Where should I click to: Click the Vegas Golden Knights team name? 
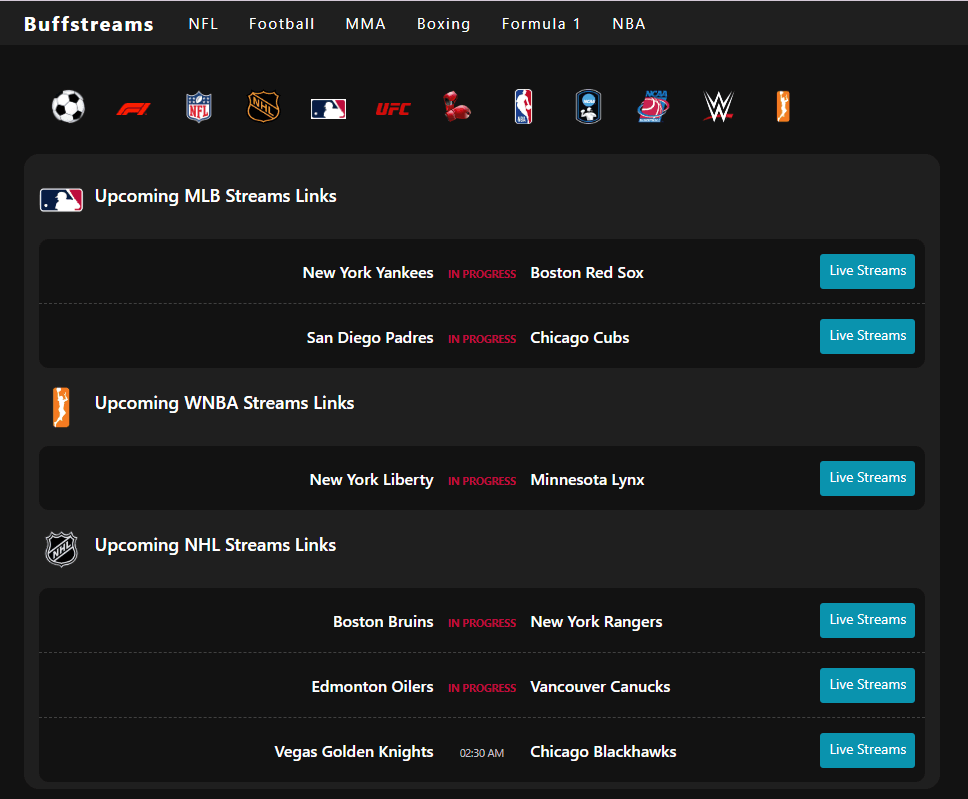pos(354,751)
